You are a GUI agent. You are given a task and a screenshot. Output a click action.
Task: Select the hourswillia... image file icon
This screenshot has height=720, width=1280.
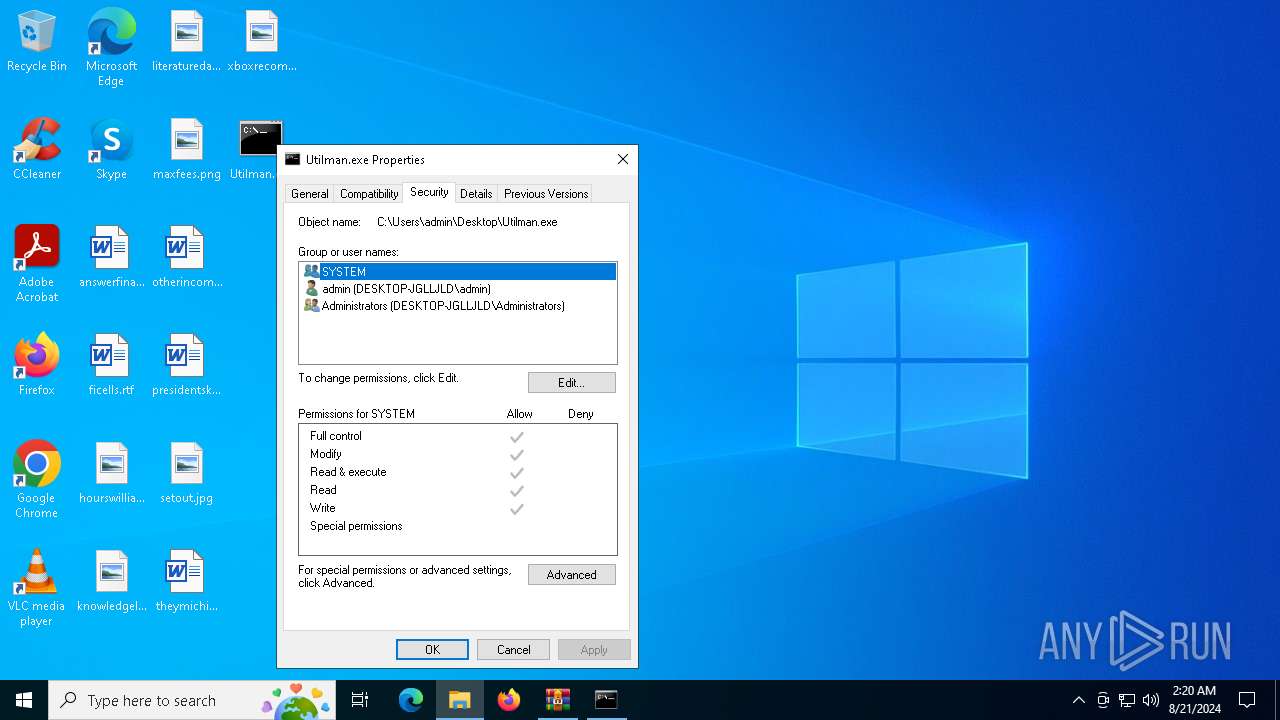pos(111,474)
